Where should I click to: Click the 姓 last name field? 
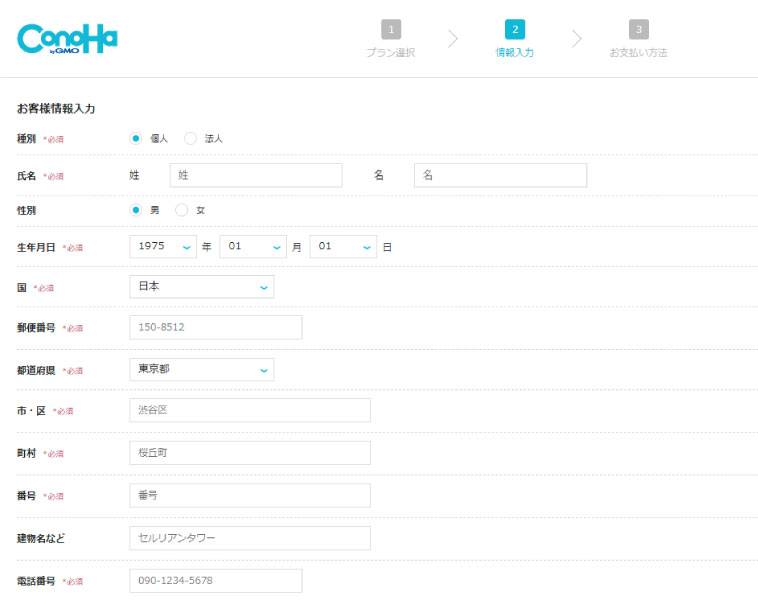pos(256,175)
